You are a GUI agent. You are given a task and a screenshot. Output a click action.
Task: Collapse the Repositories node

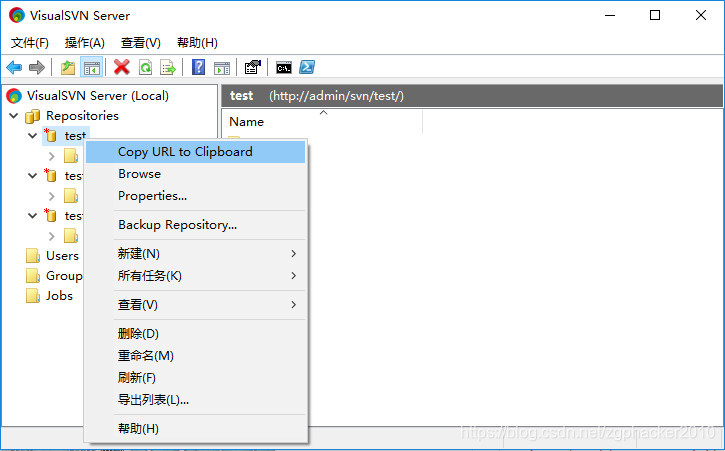coord(14,116)
